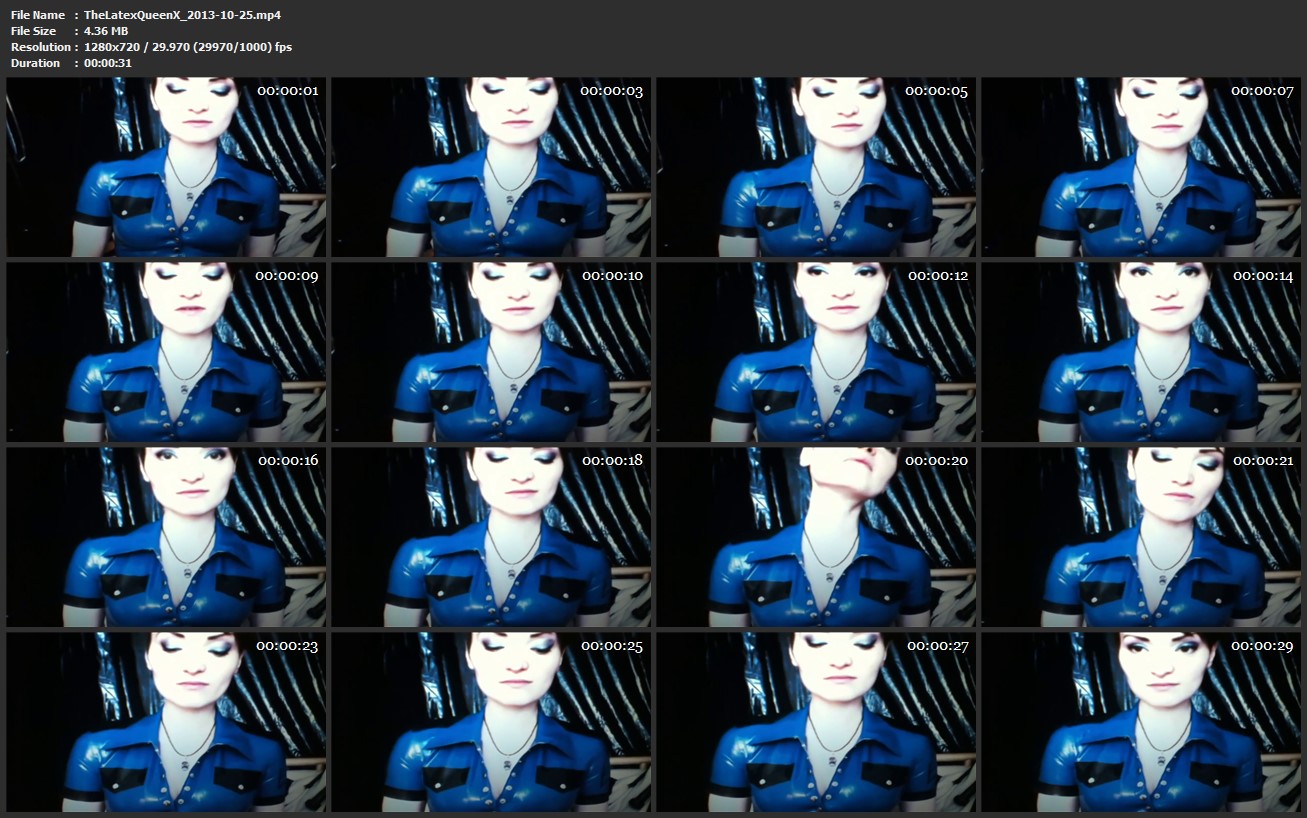Image resolution: width=1307 pixels, height=818 pixels.
Task: Click the 4.36 MB file size value
Action: (106, 31)
